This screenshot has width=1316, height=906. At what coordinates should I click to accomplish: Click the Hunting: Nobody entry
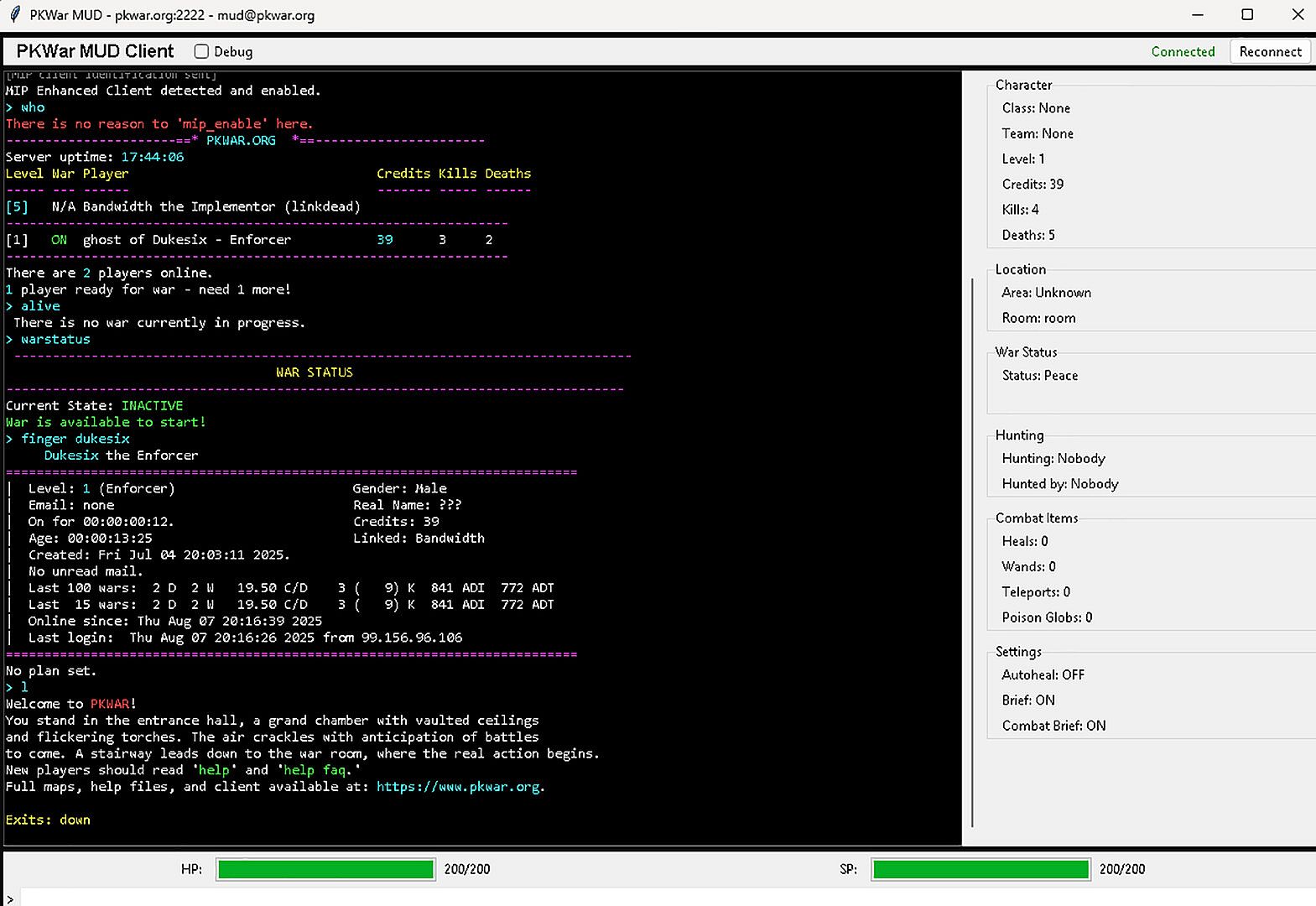(1053, 459)
